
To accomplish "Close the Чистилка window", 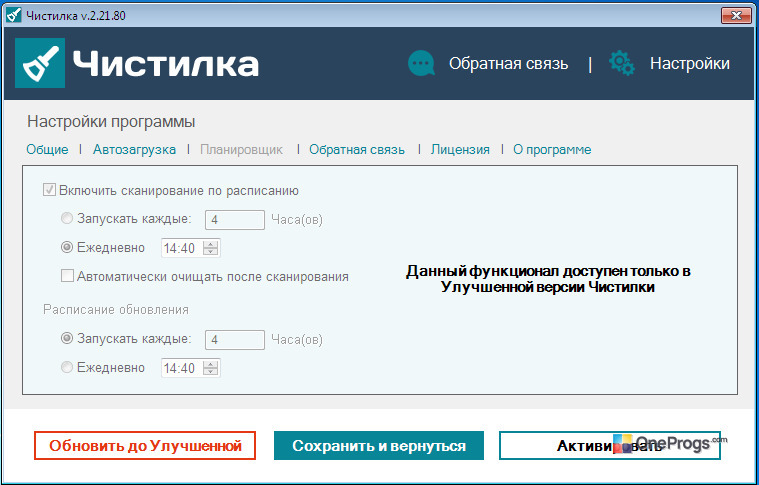I will (x=736, y=15).
